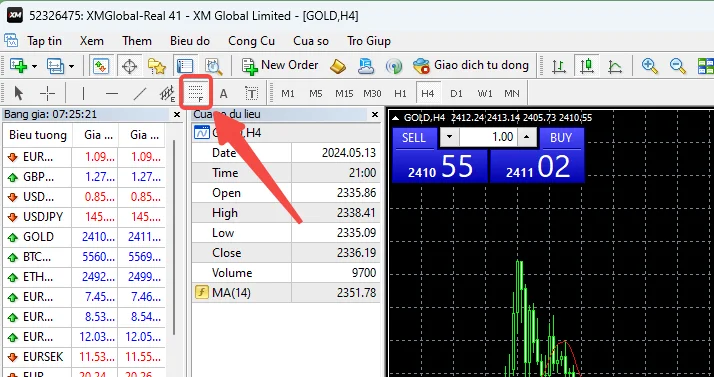Click the zoom in magnifier icon
The height and width of the screenshot is (377, 714).
click(649, 66)
